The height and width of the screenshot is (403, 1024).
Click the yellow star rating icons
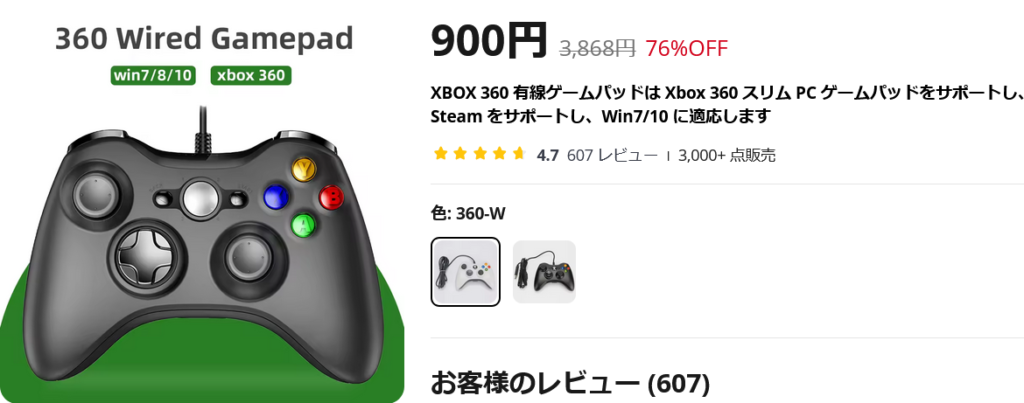tap(479, 155)
